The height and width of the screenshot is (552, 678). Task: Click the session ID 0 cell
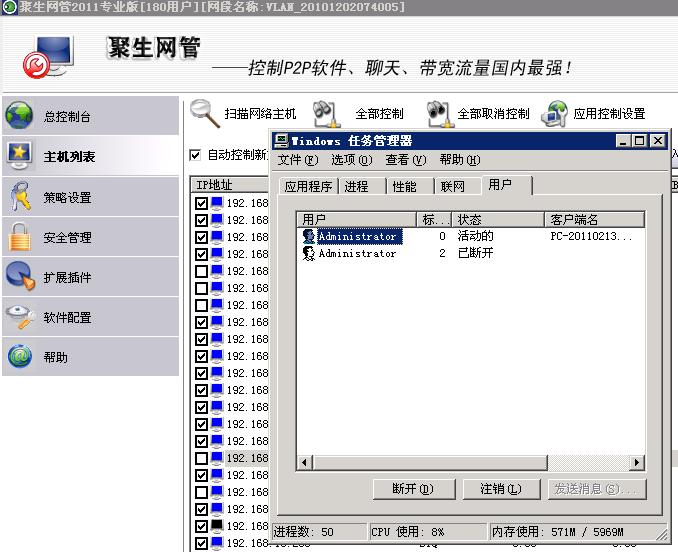coord(442,236)
